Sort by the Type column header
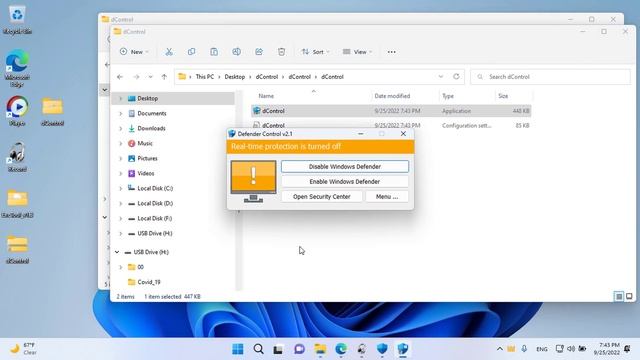This screenshot has width=640, height=360. click(x=448, y=96)
